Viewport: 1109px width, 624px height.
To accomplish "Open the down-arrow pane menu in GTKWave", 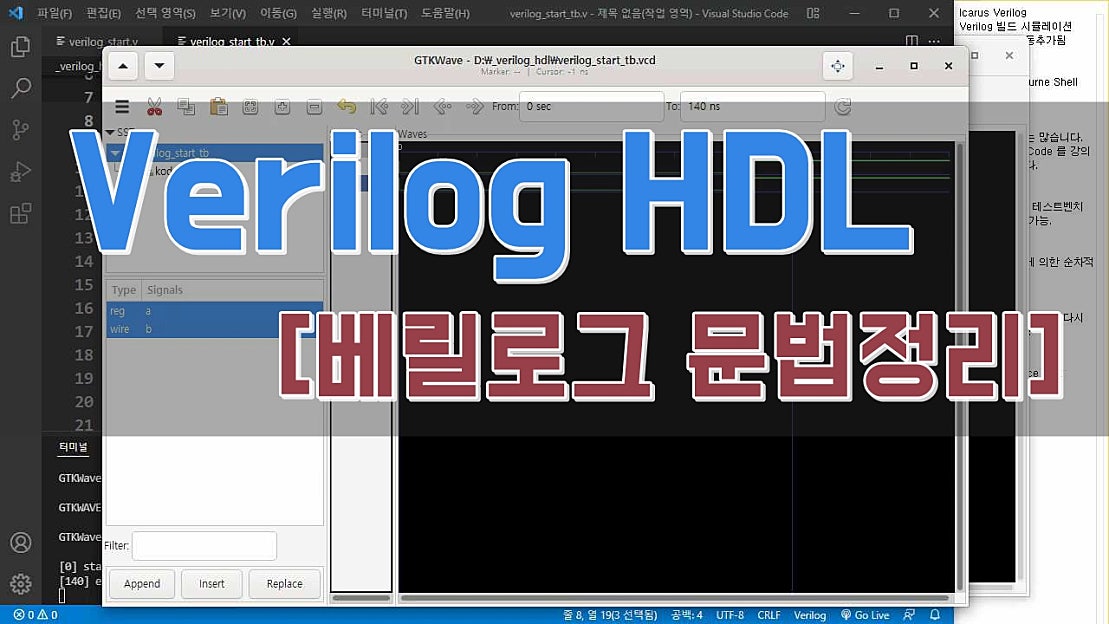I will coord(159,66).
